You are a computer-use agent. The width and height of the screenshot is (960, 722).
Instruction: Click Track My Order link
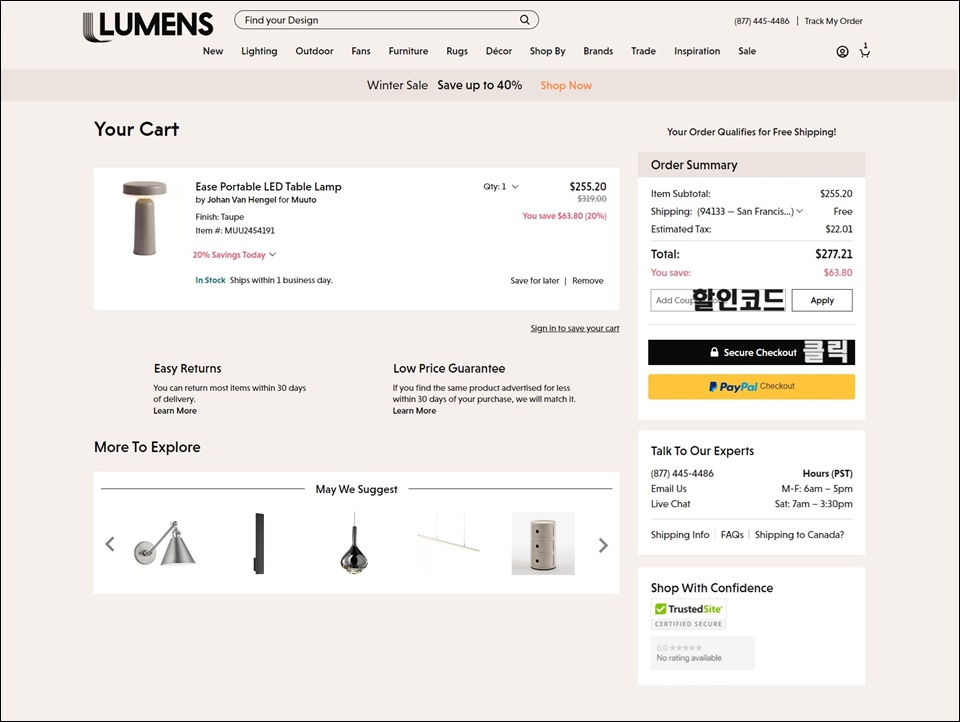(x=833, y=21)
